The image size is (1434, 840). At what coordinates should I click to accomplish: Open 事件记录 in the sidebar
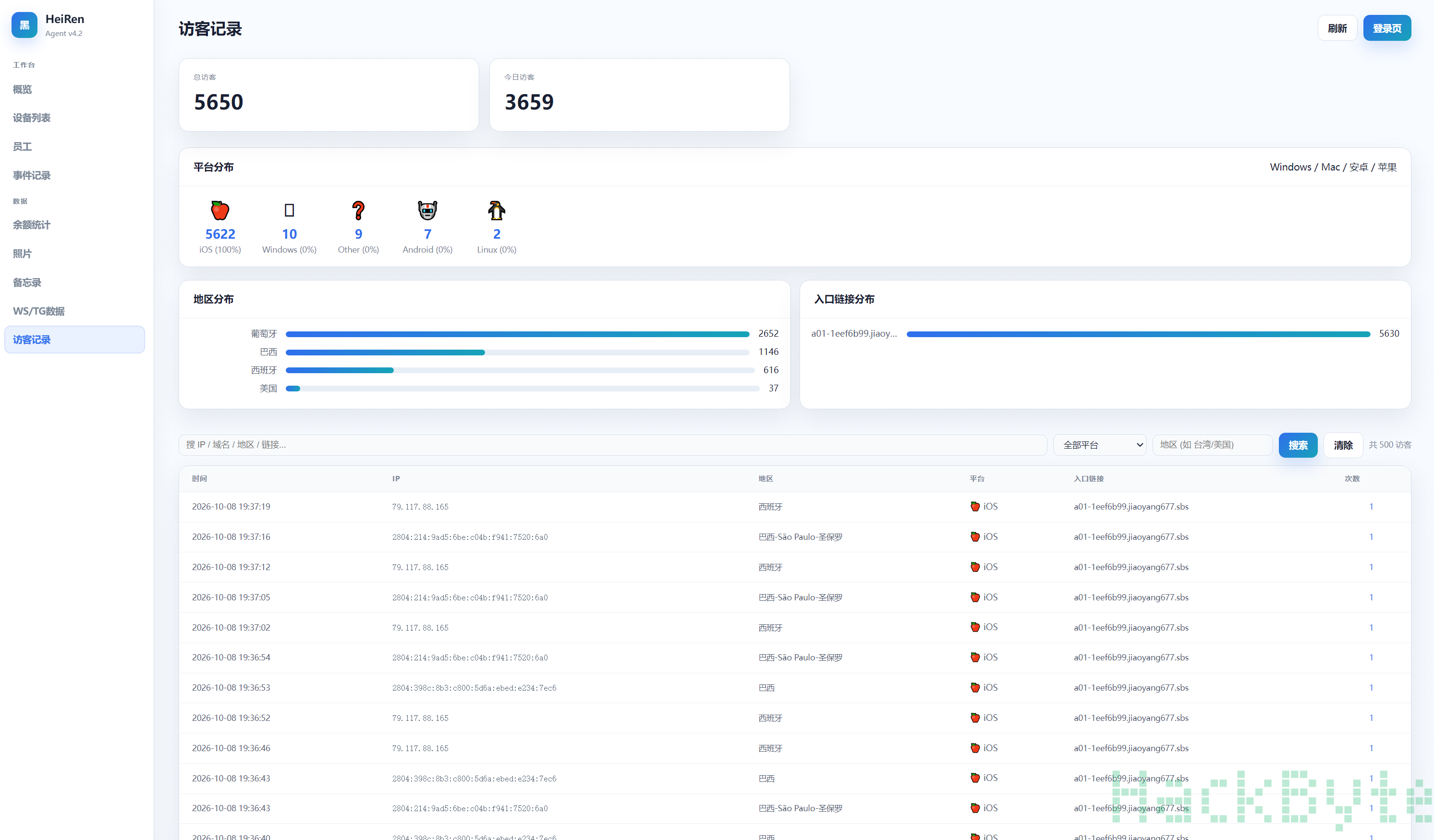[x=74, y=175]
